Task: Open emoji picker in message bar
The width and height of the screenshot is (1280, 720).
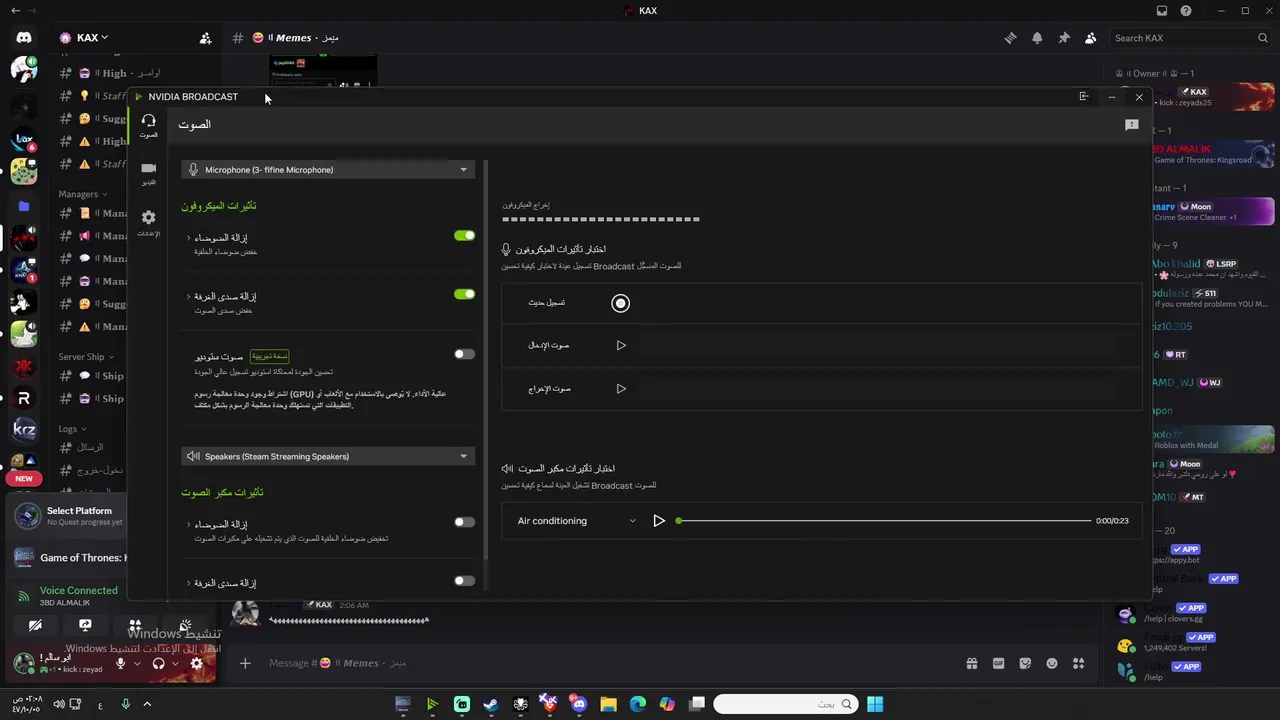Action: pos(1052,663)
